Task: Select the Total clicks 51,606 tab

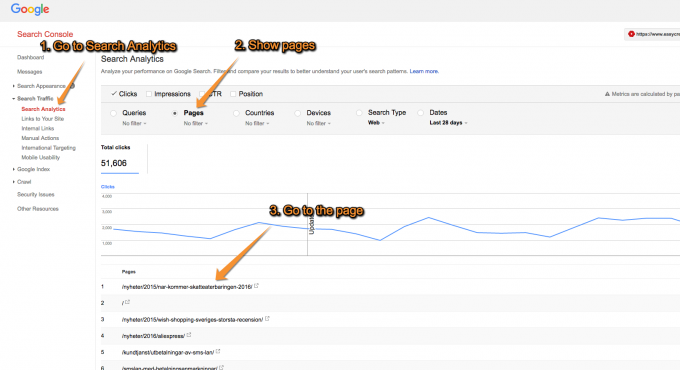Action: [x=120, y=159]
